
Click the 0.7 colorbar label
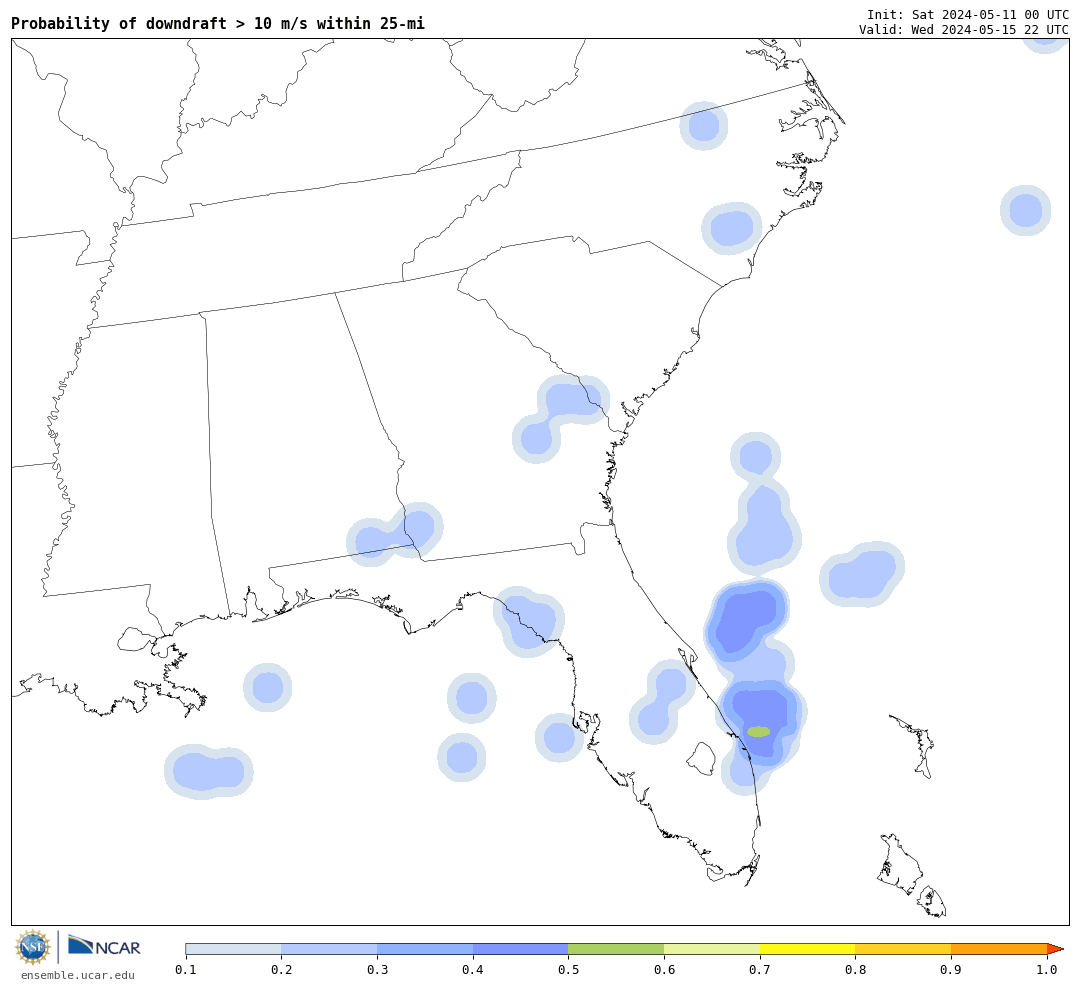[x=760, y=970]
